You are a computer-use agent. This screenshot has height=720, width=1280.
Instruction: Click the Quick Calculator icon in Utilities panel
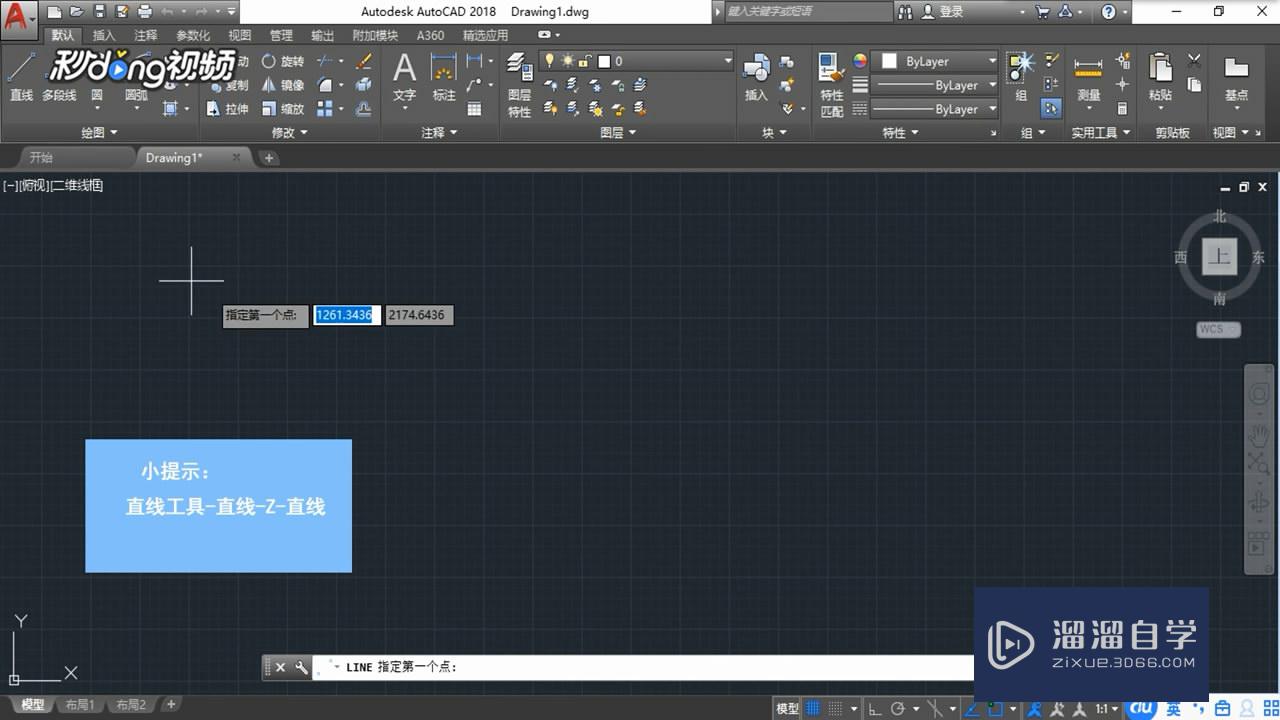point(1122,109)
